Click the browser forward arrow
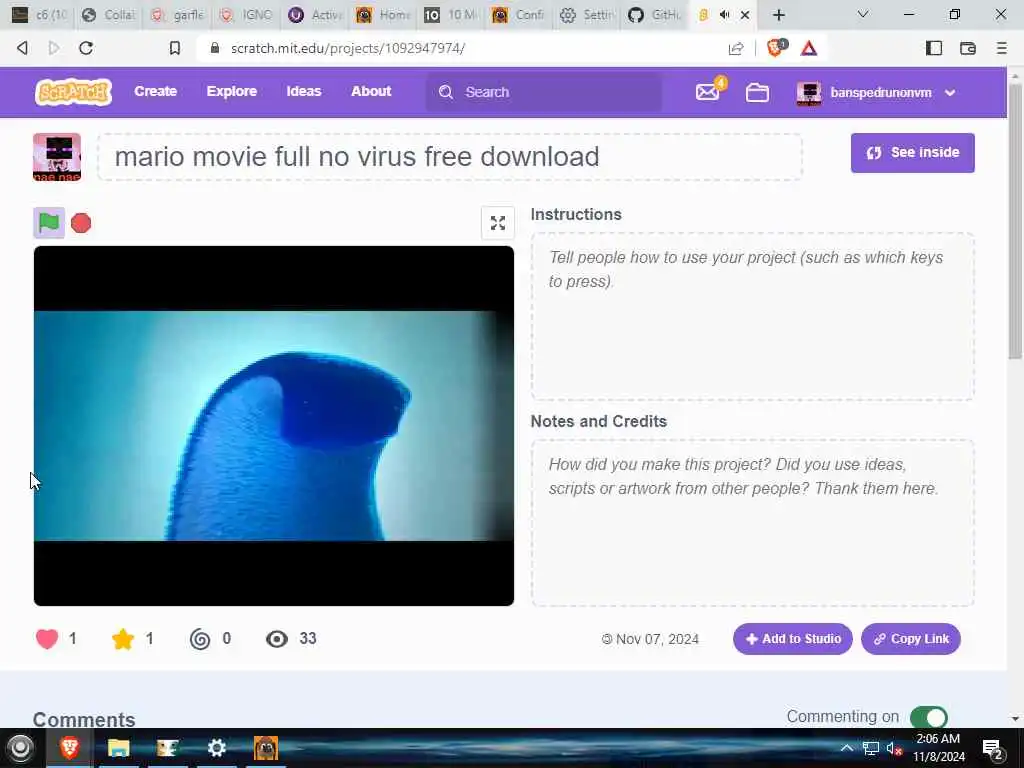This screenshot has height=768, width=1024. tap(54, 48)
